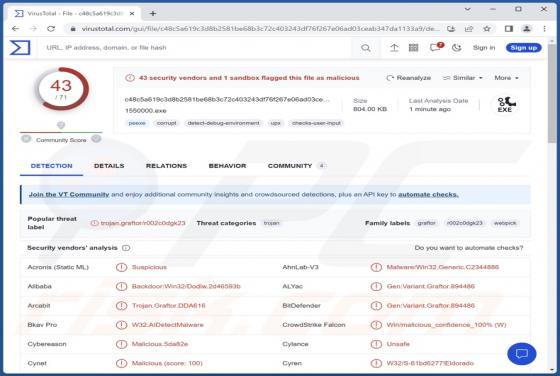The image size is (560, 376).
Task: Vote using right community score icon
Action: coord(96,139)
